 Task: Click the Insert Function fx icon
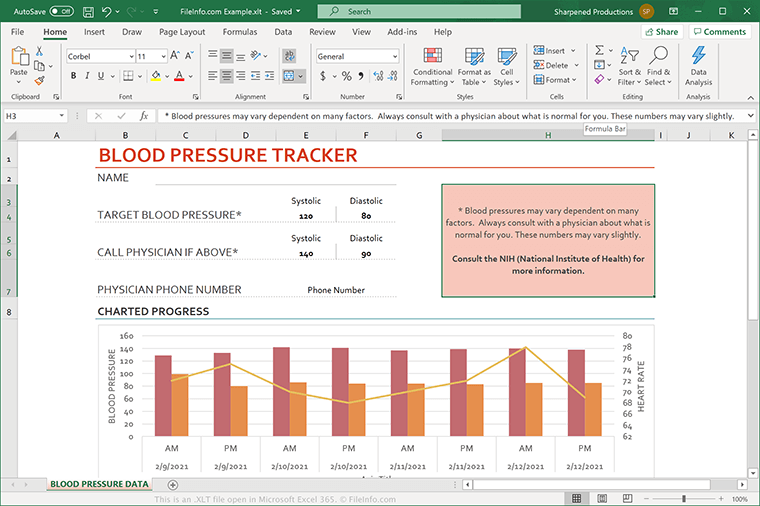(144, 116)
